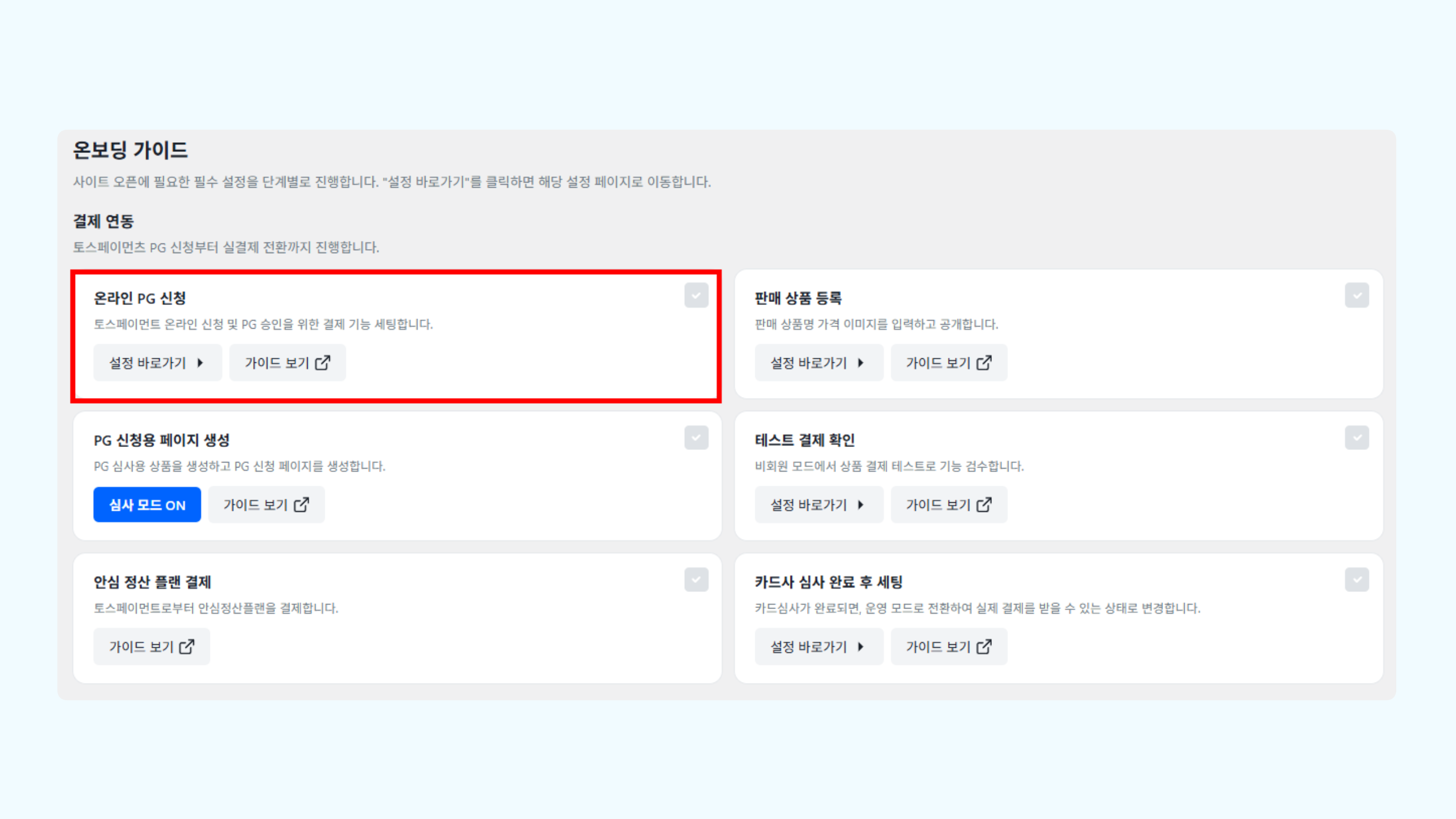Go to settings for 테스트 결제 확인
Image resolution: width=1456 pixels, height=819 pixels.
(x=818, y=505)
